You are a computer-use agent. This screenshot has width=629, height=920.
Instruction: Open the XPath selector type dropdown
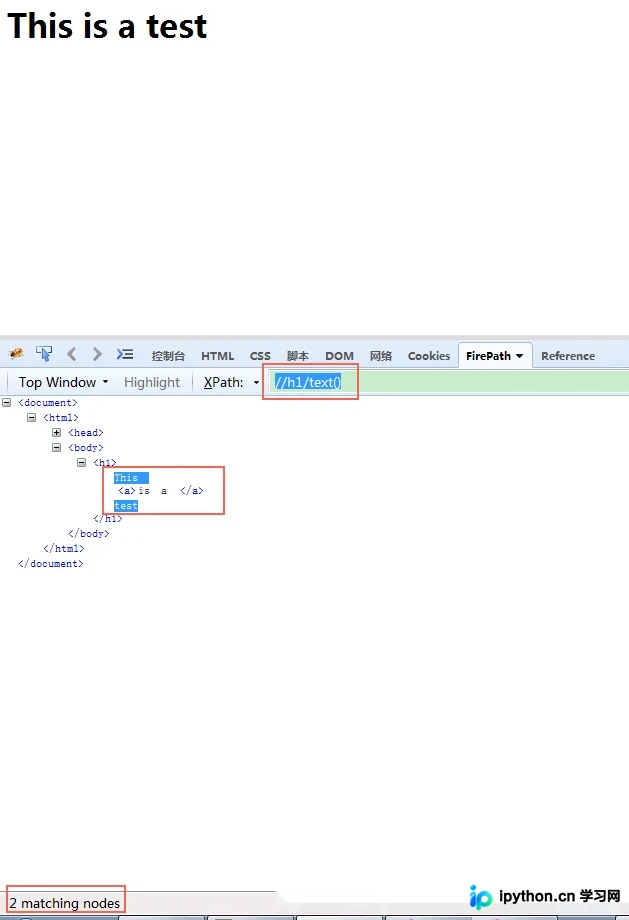click(x=256, y=383)
